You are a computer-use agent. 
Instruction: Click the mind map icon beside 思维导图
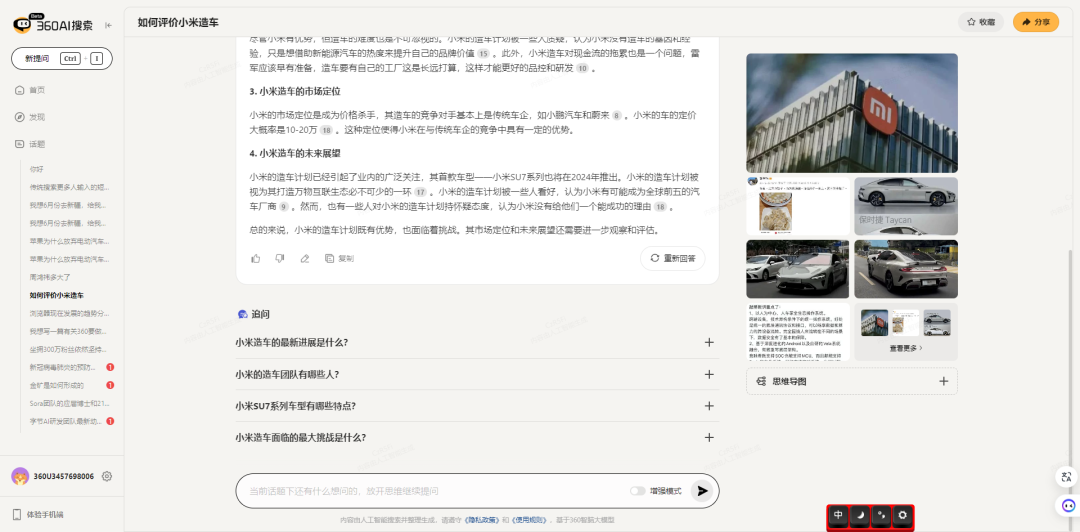tap(761, 381)
